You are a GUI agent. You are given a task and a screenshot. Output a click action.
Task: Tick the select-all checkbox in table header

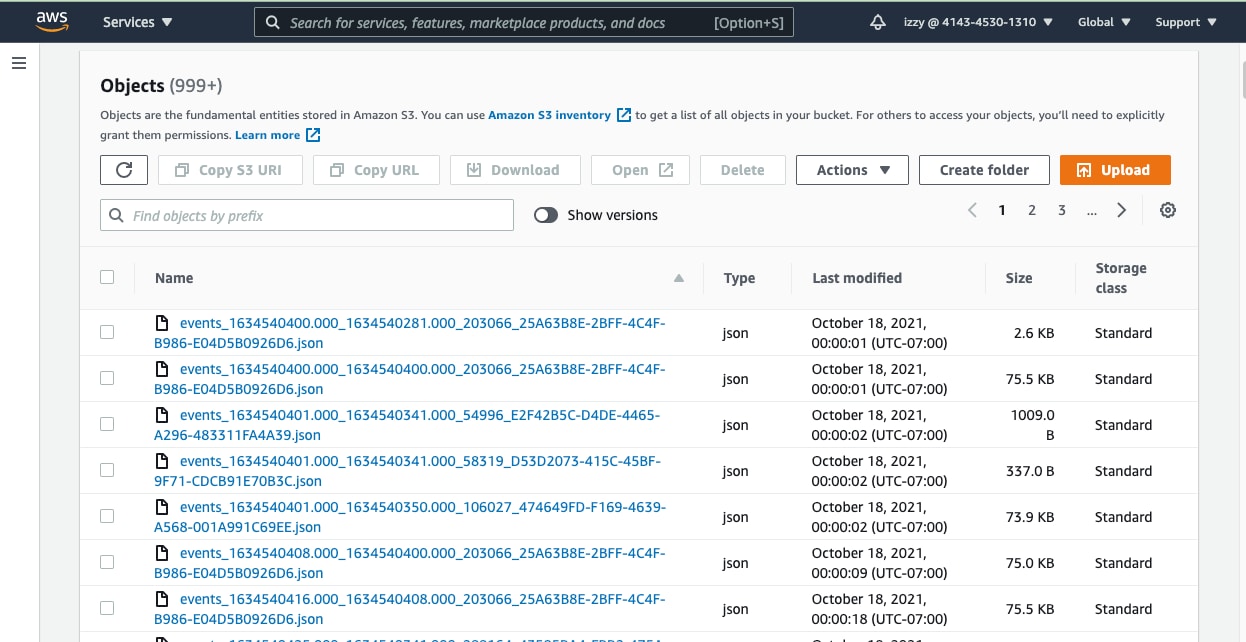[107, 277]
